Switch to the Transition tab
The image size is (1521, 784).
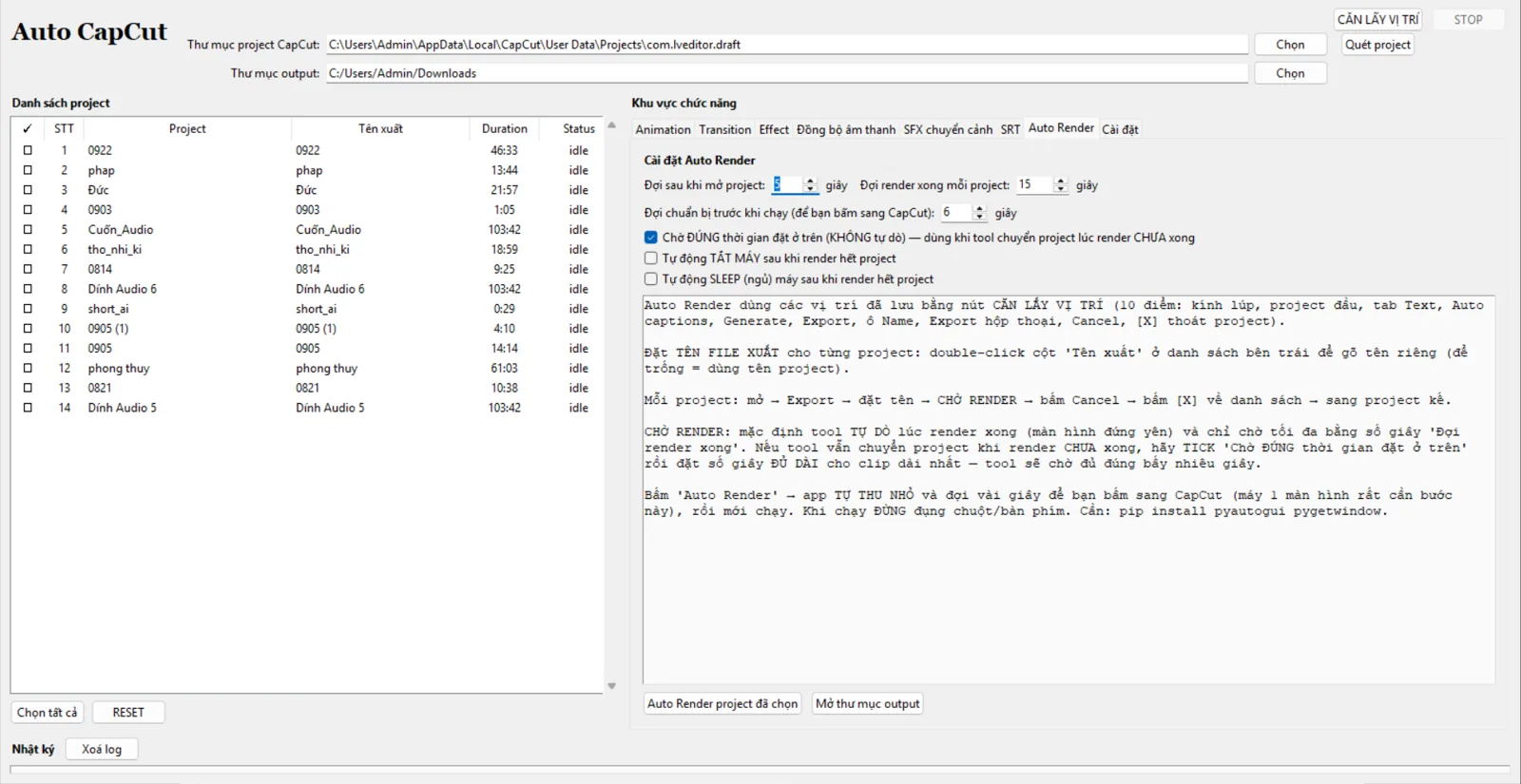[x=724, y=129]
